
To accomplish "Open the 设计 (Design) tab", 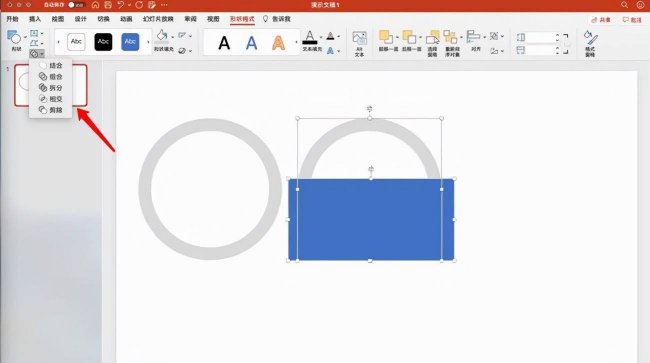I will pyautogui.click(x=80, y=19).
